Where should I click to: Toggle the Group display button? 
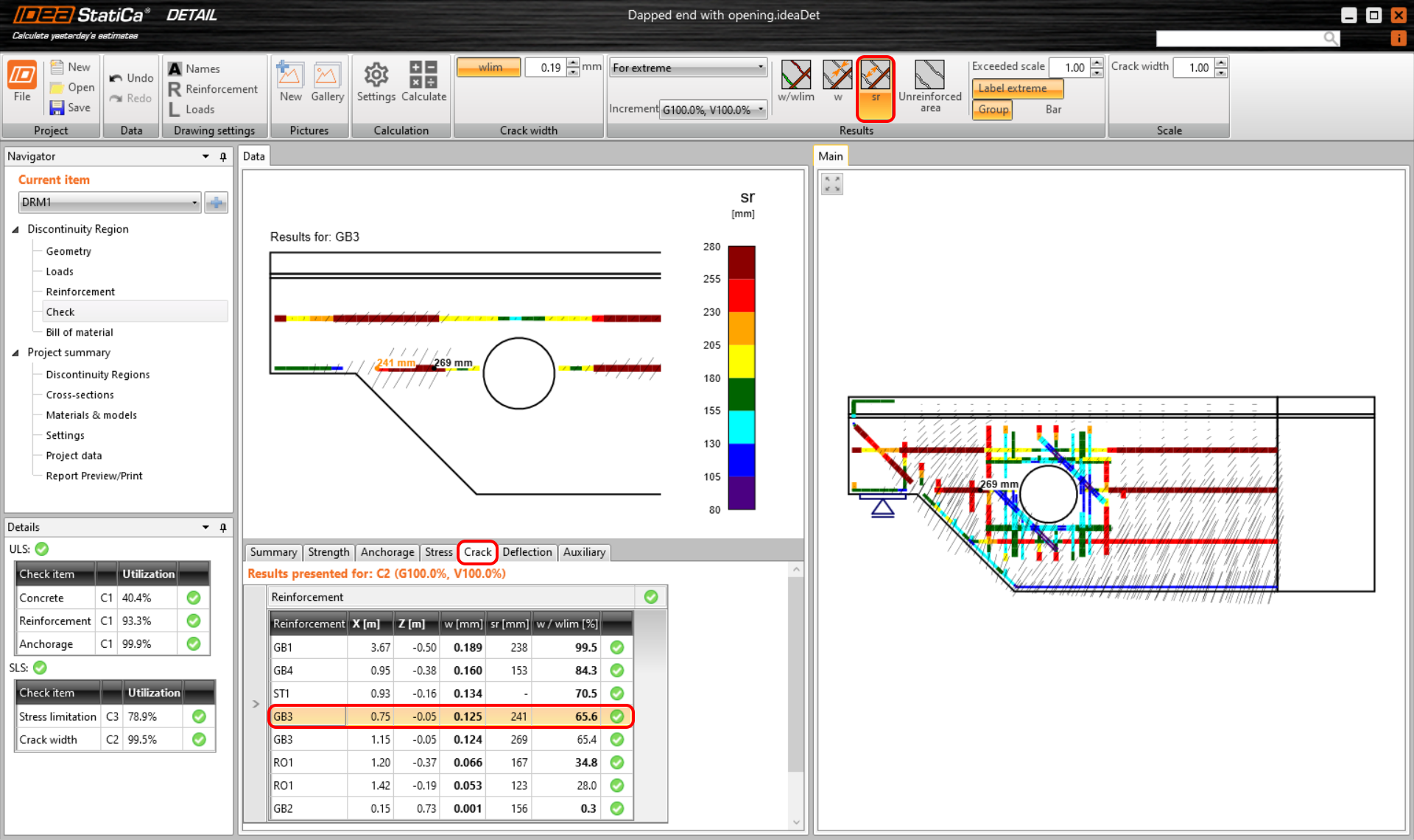(993, 110)
